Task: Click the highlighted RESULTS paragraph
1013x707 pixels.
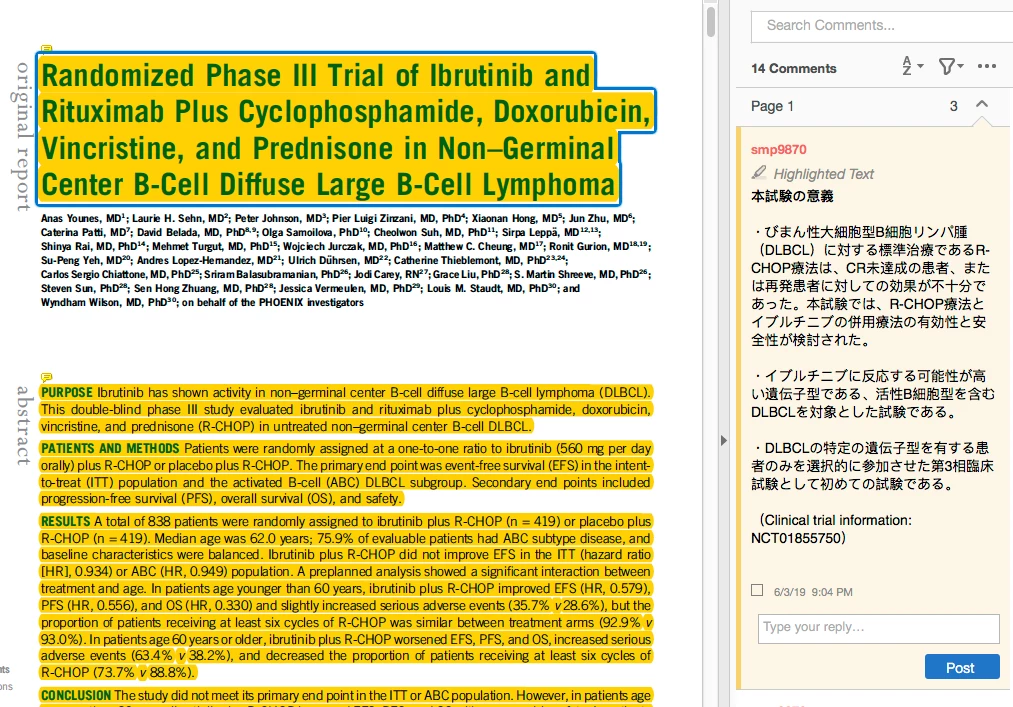Action: point(346,596)
